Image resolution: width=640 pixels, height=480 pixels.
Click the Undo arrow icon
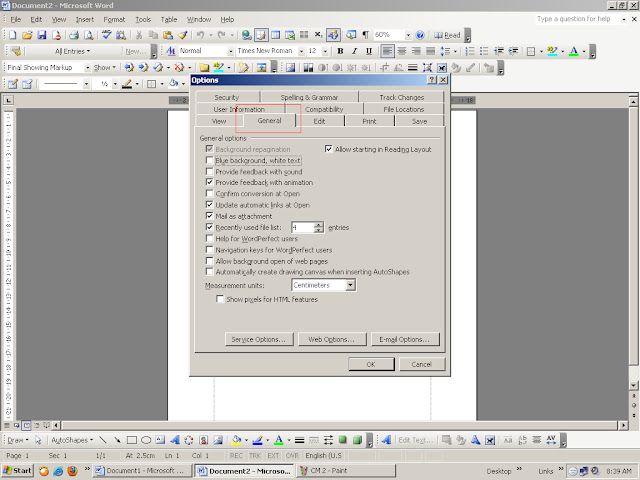200,35
